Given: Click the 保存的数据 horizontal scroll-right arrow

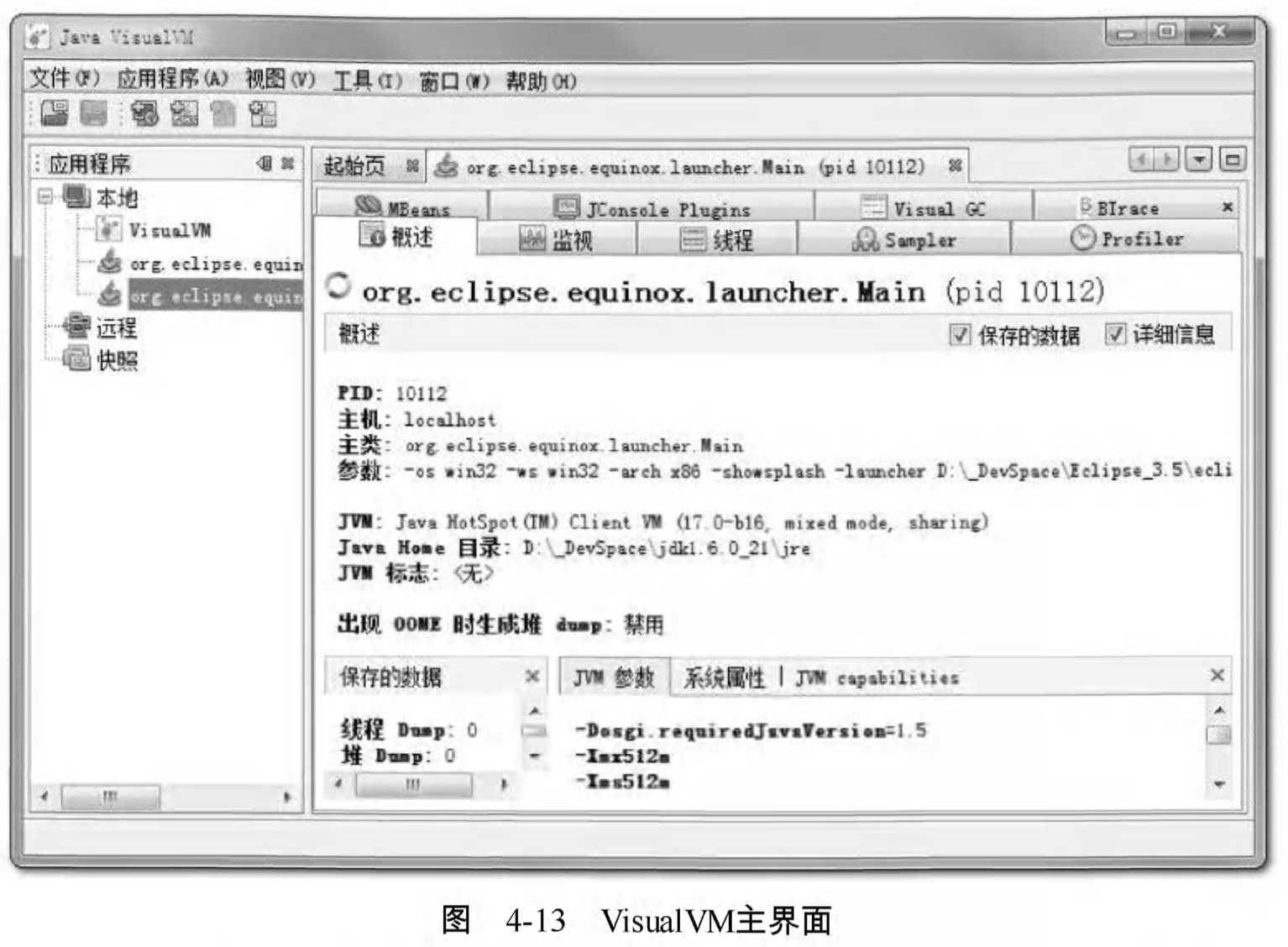Looking at the screenshot, I should coord(504,784).
